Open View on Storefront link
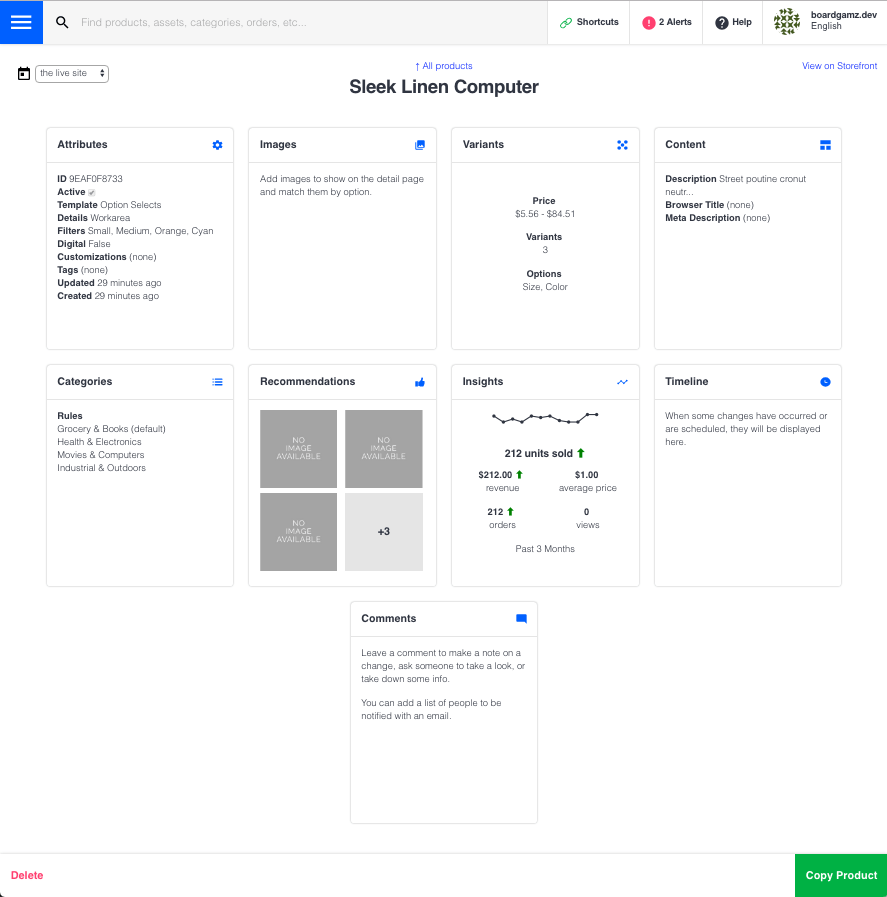Viewport: 887px width, 897px height. [839, 66]
